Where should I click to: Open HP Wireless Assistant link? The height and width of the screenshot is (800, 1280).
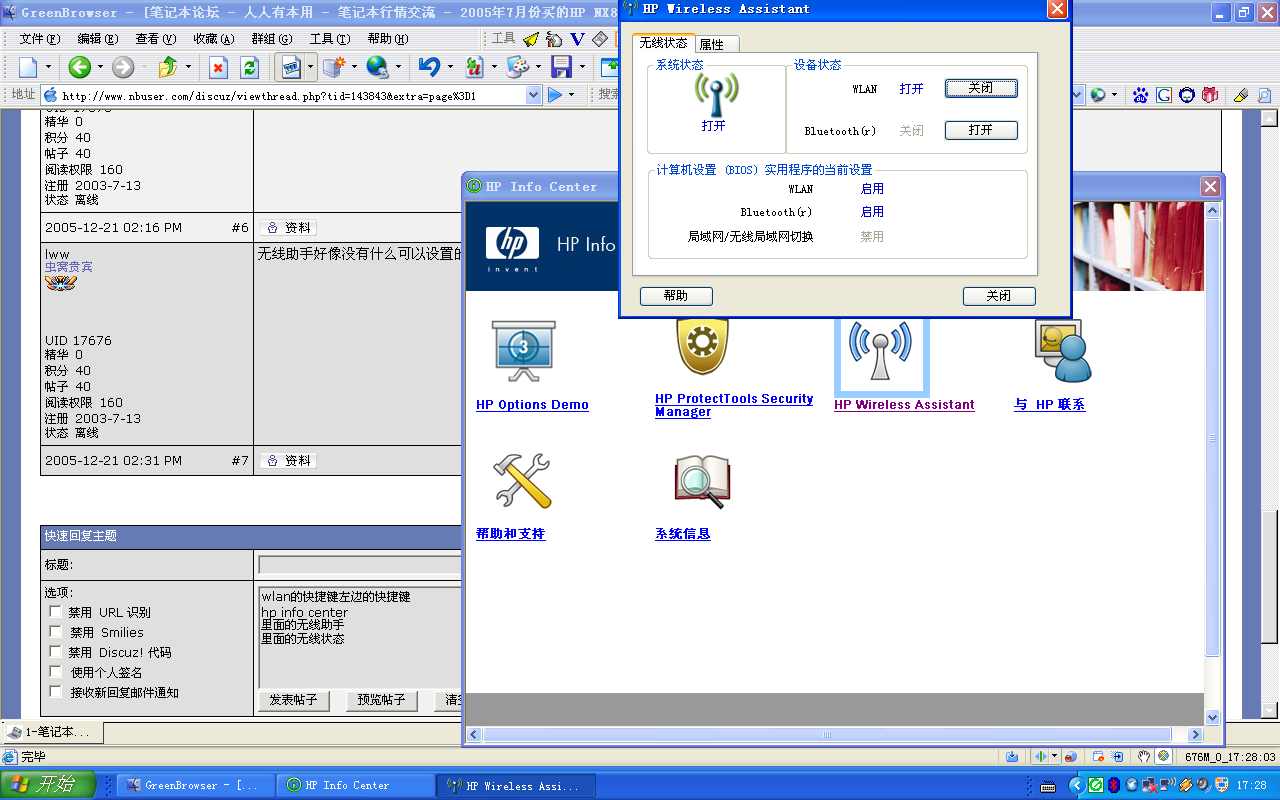(x=904, y=405)
